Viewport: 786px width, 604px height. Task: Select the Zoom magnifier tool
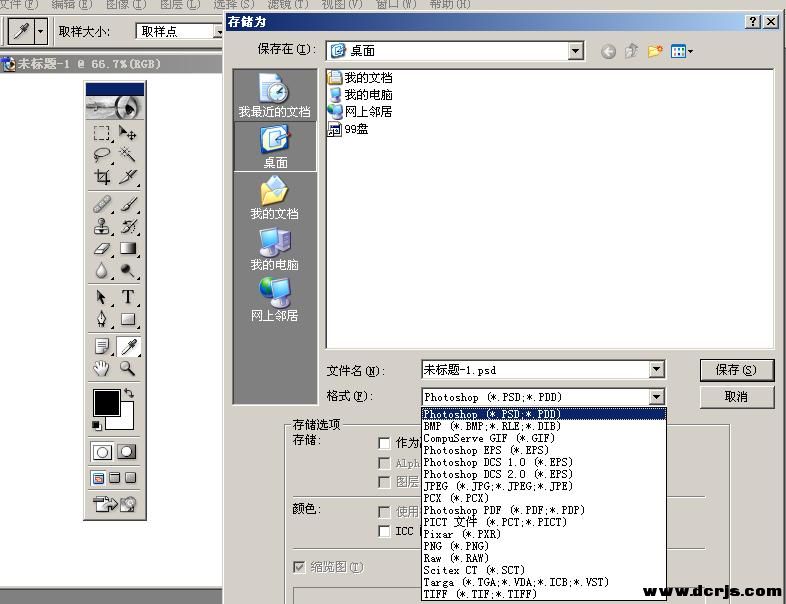pos(128,368)
